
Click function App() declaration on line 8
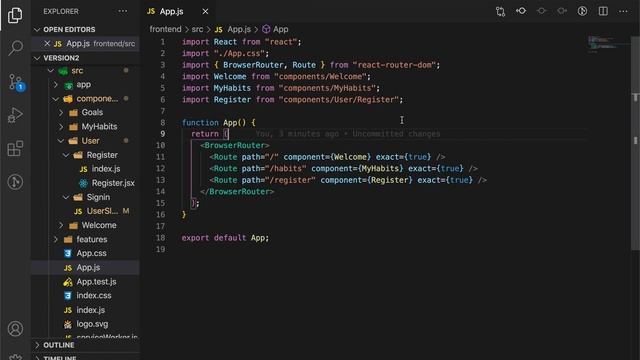218,122
